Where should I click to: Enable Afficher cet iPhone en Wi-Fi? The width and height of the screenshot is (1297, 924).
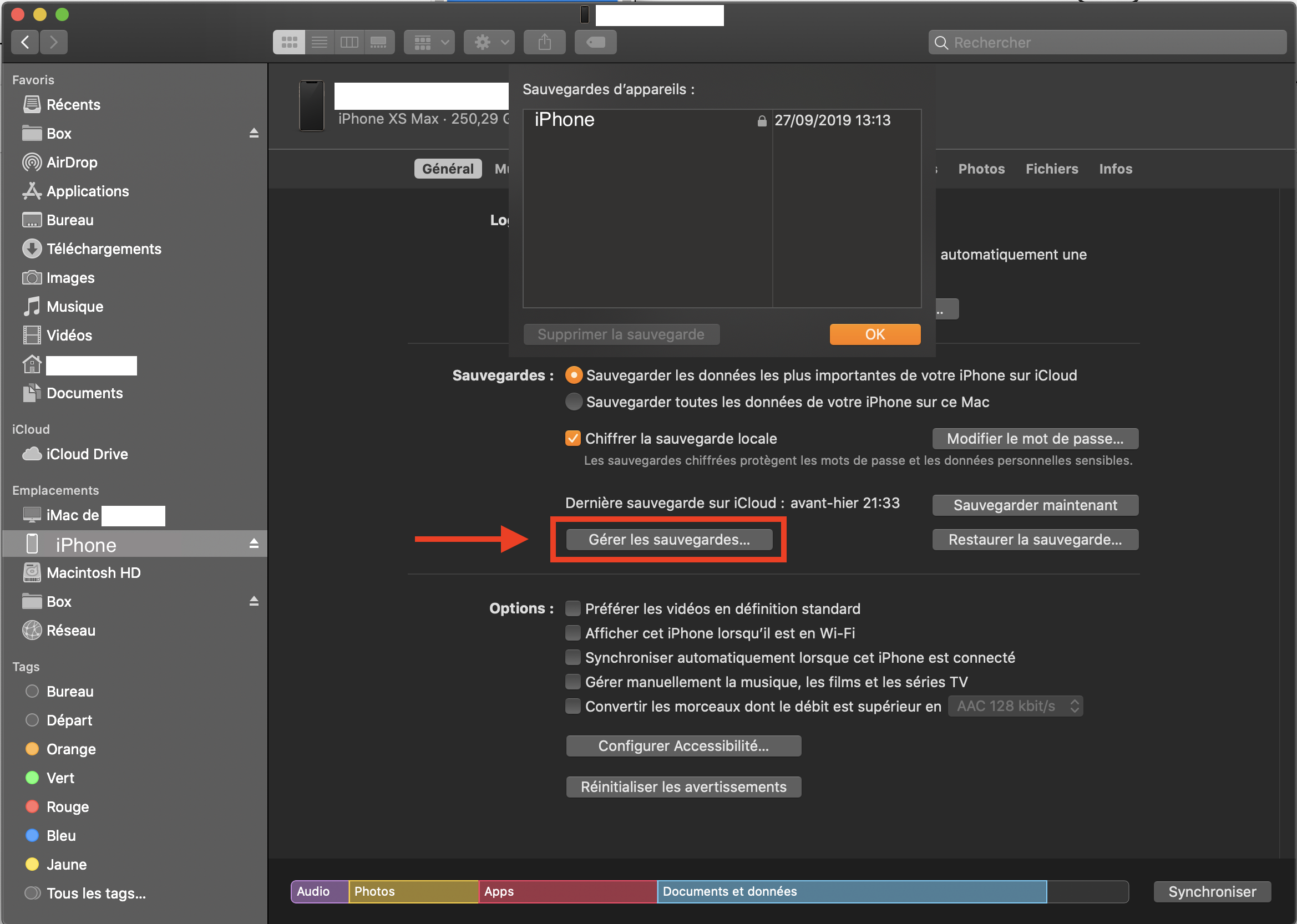[x=572, y=633]
